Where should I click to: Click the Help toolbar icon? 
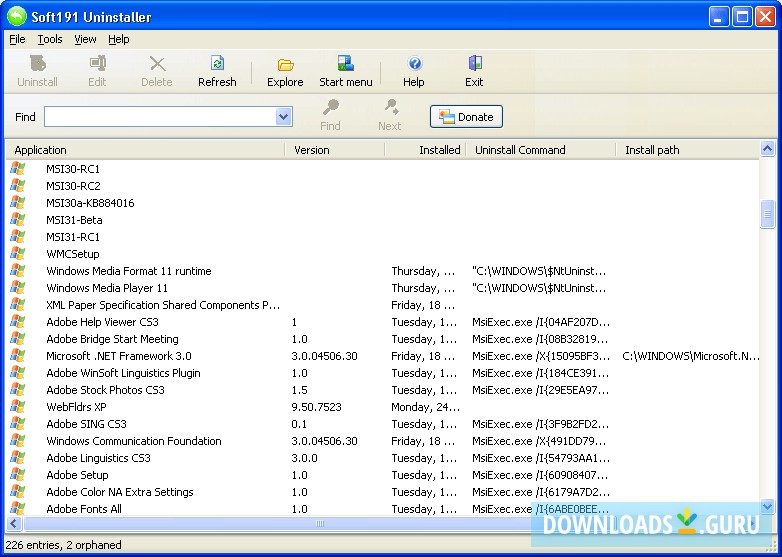(414, 64)
